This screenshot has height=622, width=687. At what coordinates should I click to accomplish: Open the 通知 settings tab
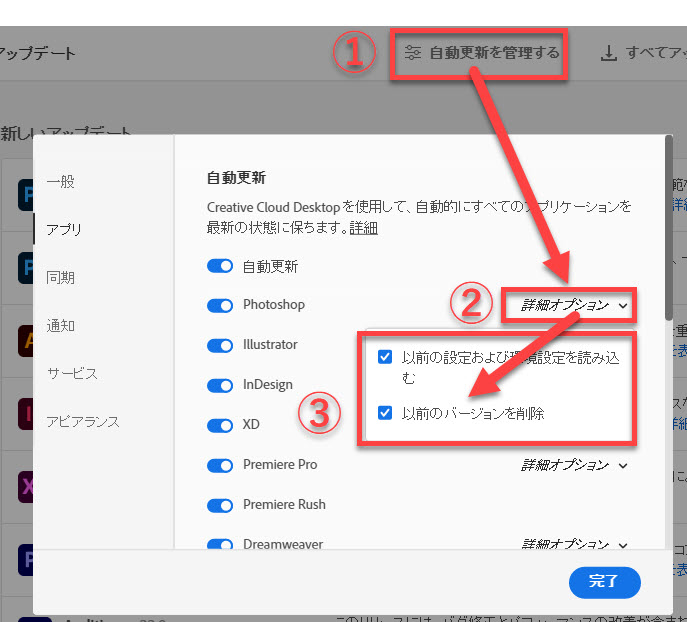tap(60, 325)
